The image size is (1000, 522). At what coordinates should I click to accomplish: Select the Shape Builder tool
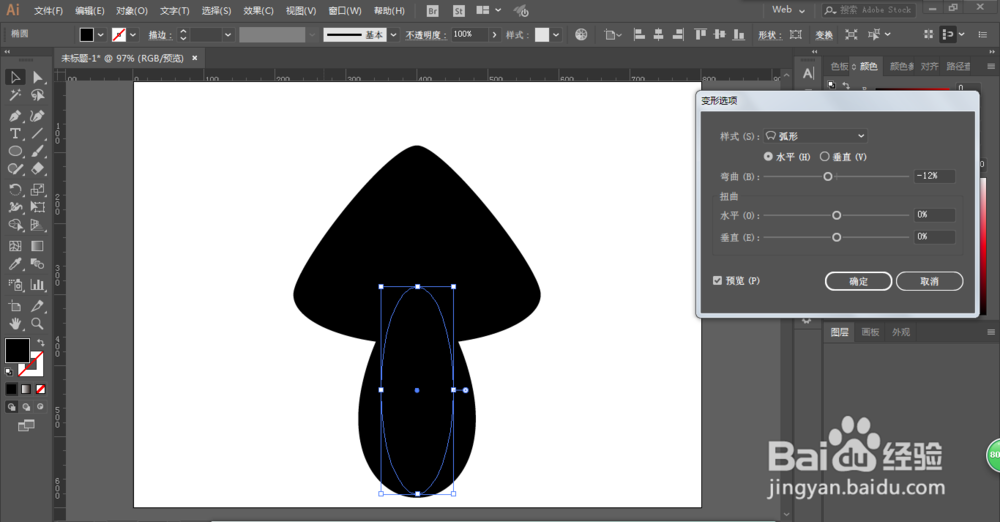15,225
